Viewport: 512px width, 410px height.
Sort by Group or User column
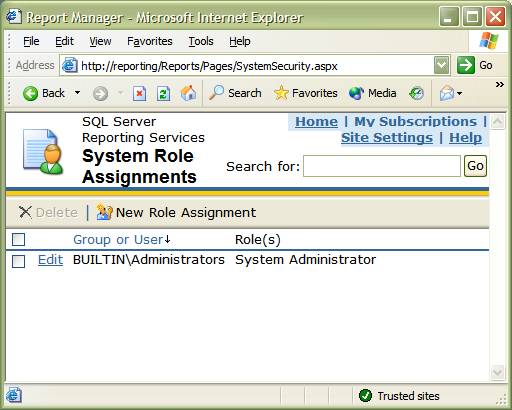118,240
